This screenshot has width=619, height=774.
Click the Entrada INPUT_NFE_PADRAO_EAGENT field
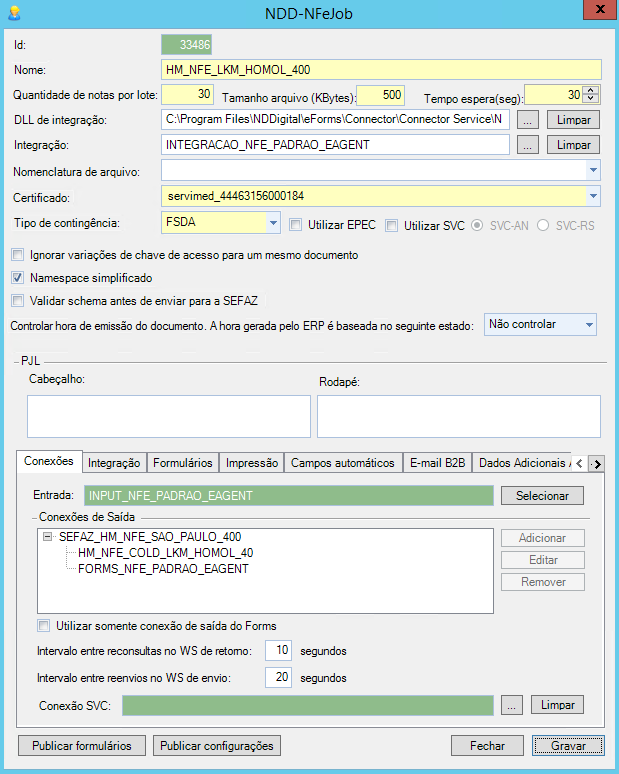289,496
